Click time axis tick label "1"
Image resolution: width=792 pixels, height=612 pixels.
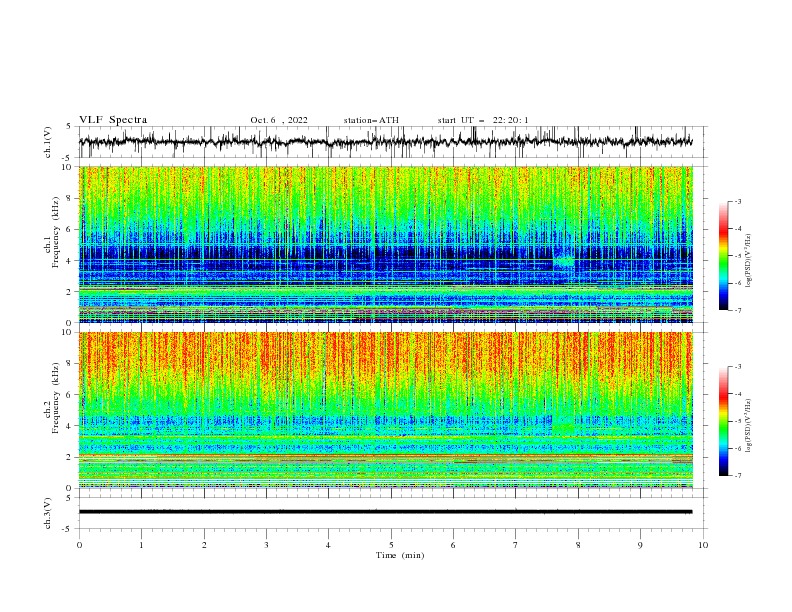(141, 545)
